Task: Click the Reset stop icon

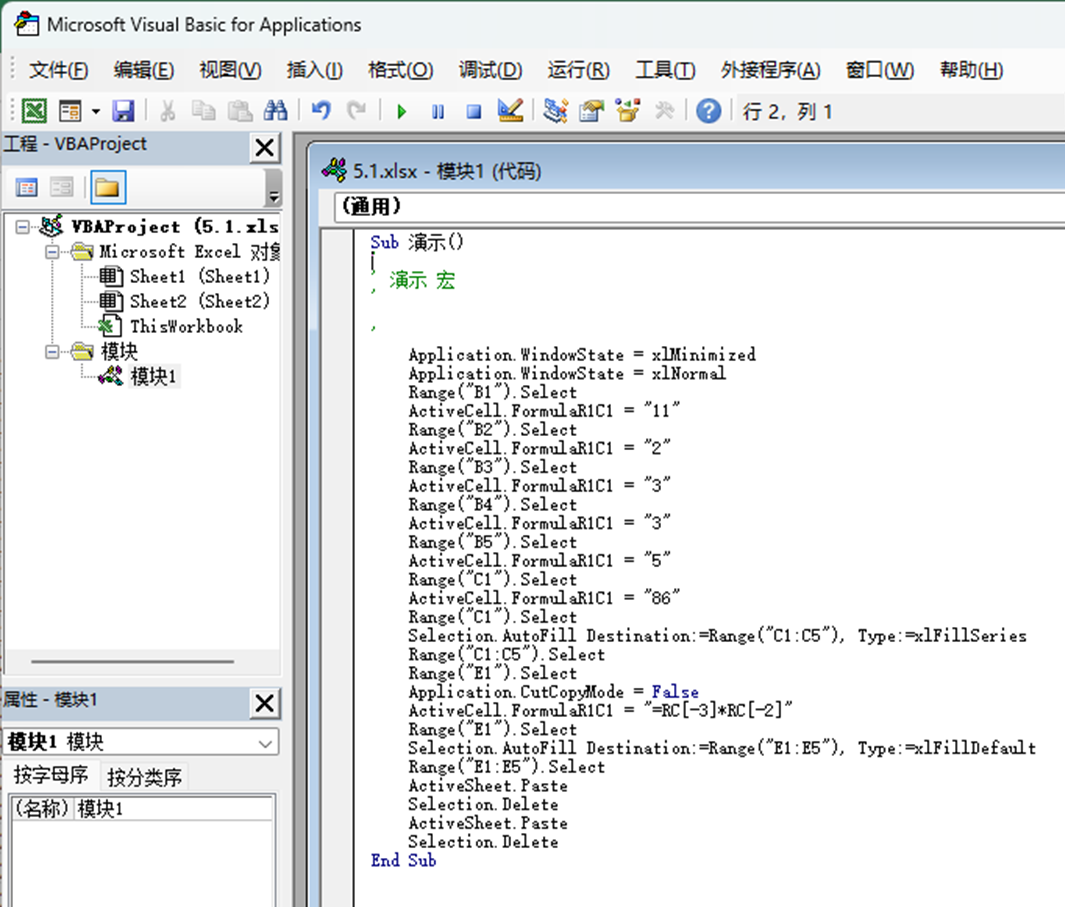Action: click(x=474, y=111)
